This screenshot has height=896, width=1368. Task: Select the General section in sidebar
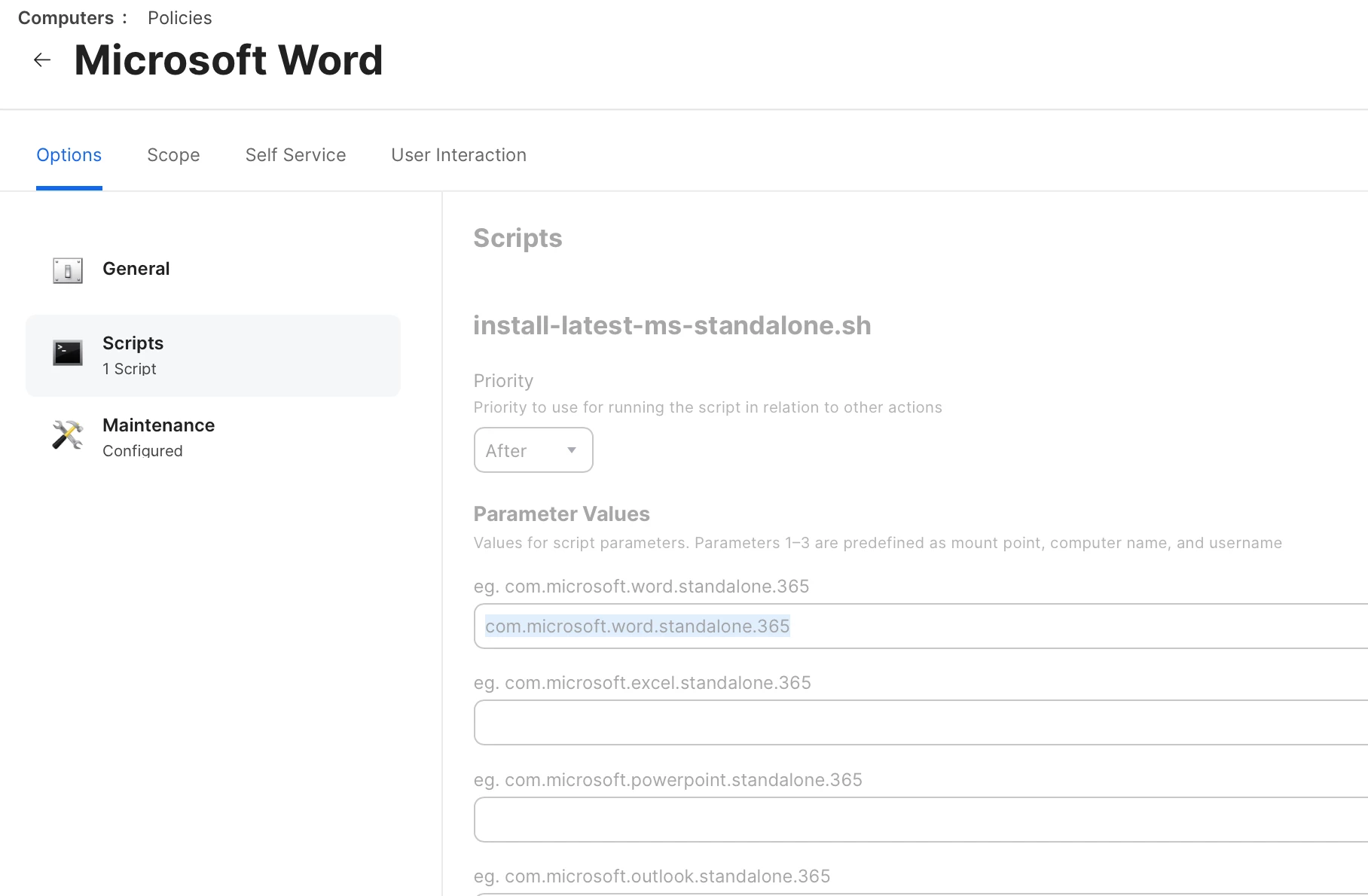[213, 270]
